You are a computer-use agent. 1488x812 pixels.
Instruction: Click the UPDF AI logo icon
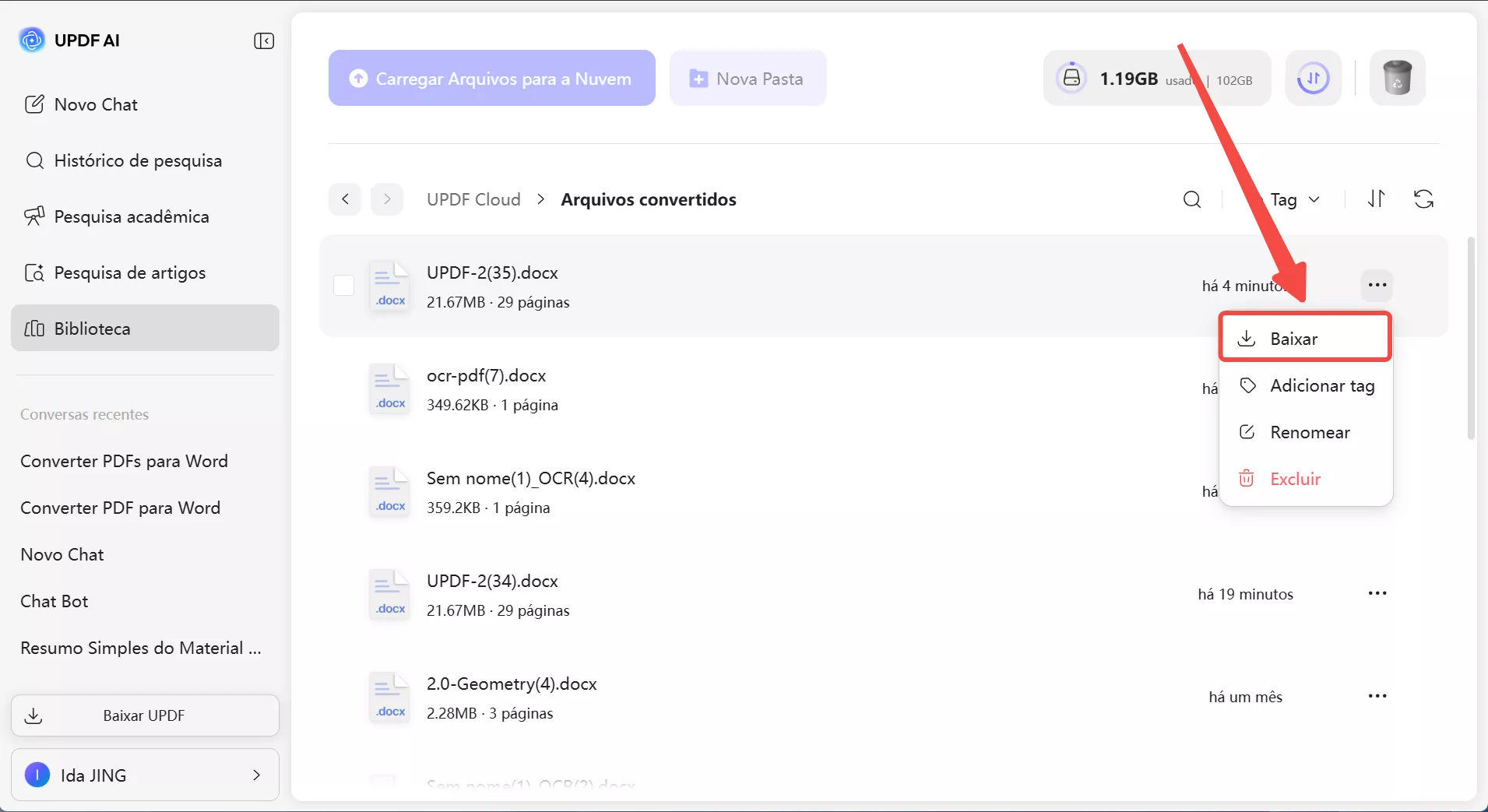[32, 40]
